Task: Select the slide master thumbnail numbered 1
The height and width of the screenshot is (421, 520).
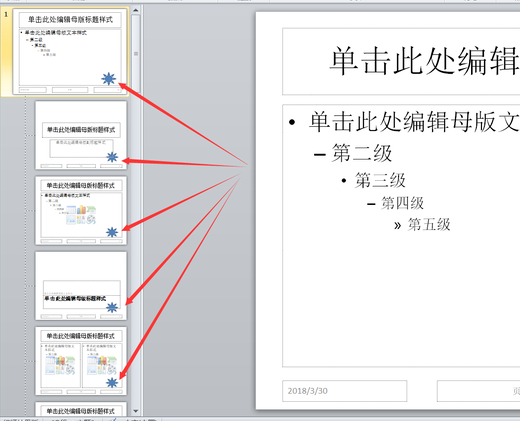Action: (x=70, y=51)
